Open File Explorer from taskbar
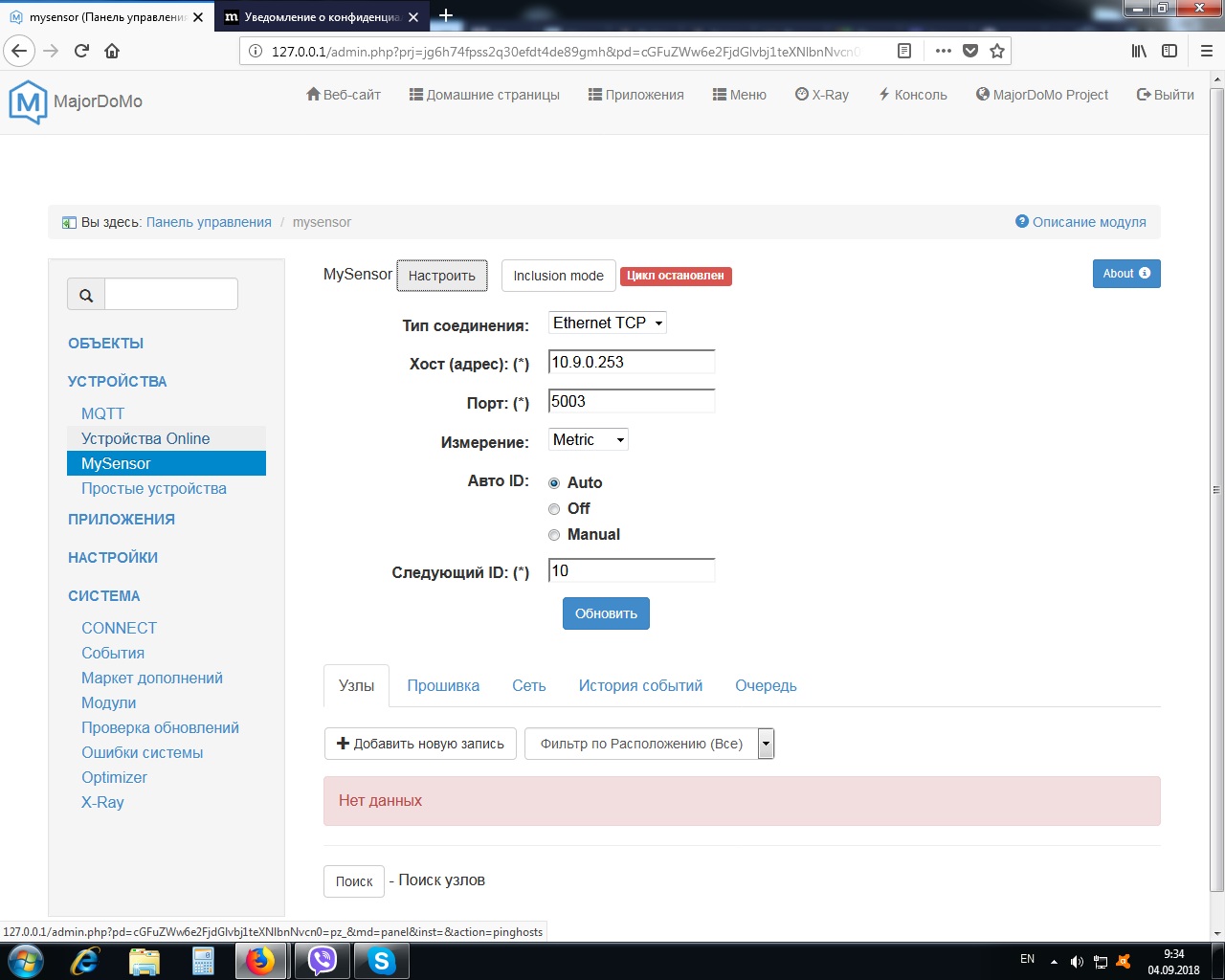This screenshot has width=1225, height=980. coord(145,961)
